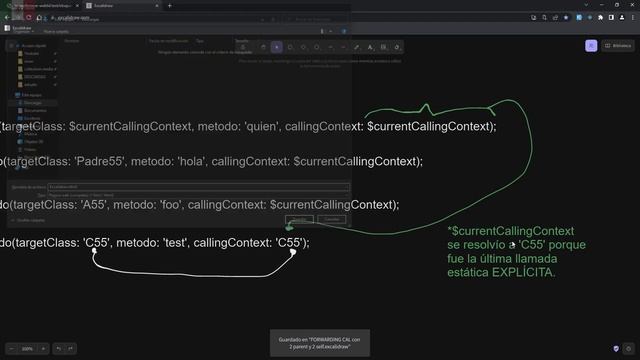
Task: Select the "targetClass: 'Padre55'" text line
Action: click(211, 162)
